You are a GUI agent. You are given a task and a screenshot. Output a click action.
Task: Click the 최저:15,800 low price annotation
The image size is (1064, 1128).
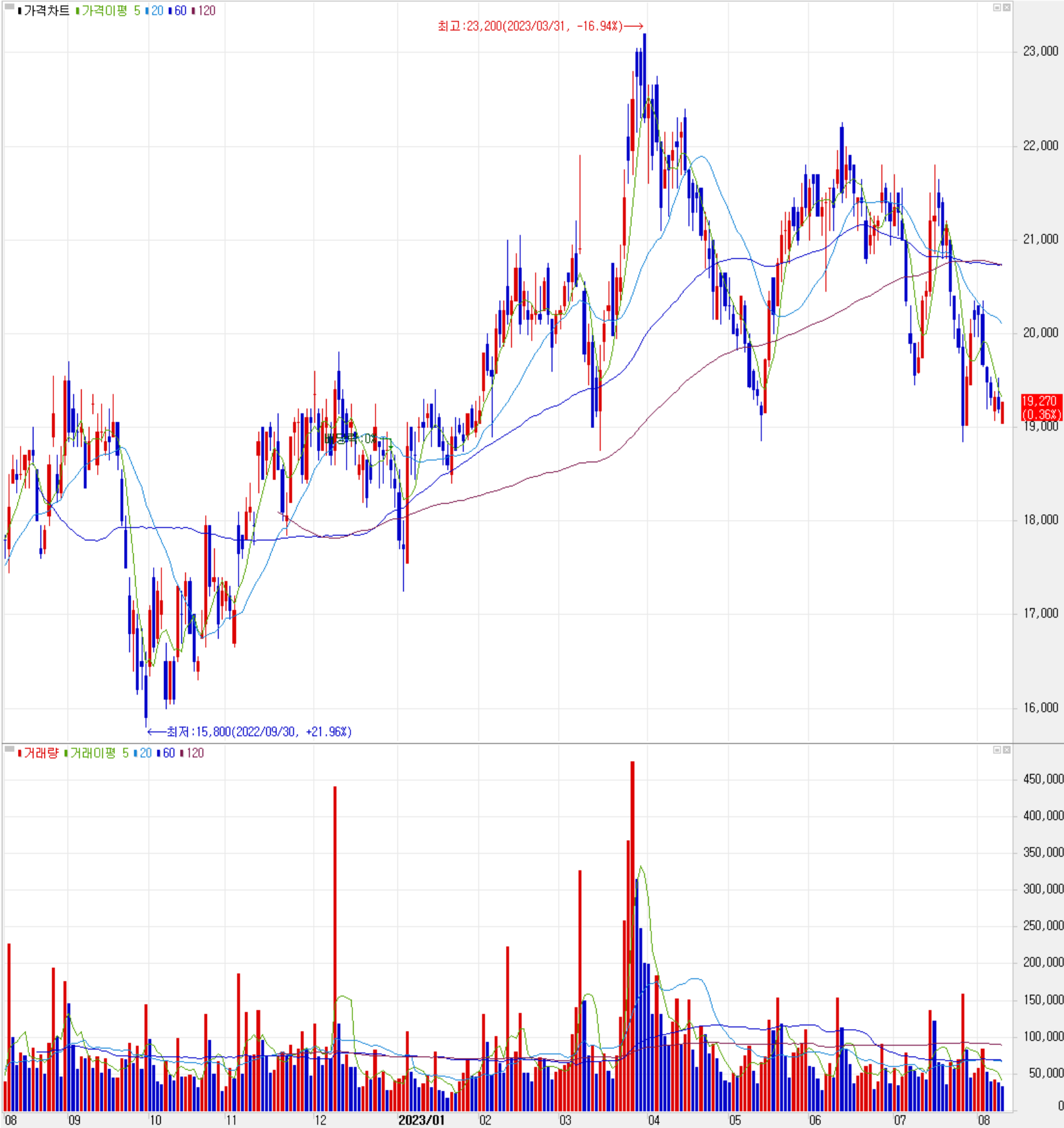pos(249,731)
